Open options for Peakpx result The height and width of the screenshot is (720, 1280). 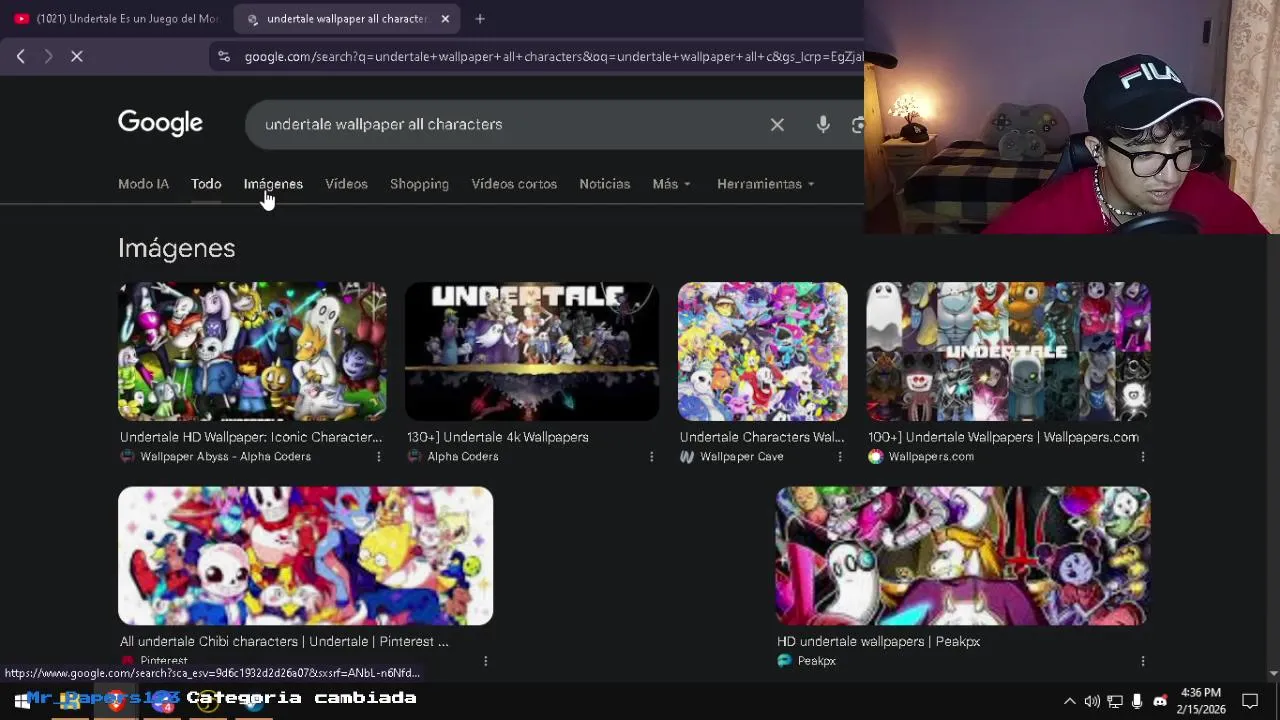pyautogui.click(x=1143, y=661)
